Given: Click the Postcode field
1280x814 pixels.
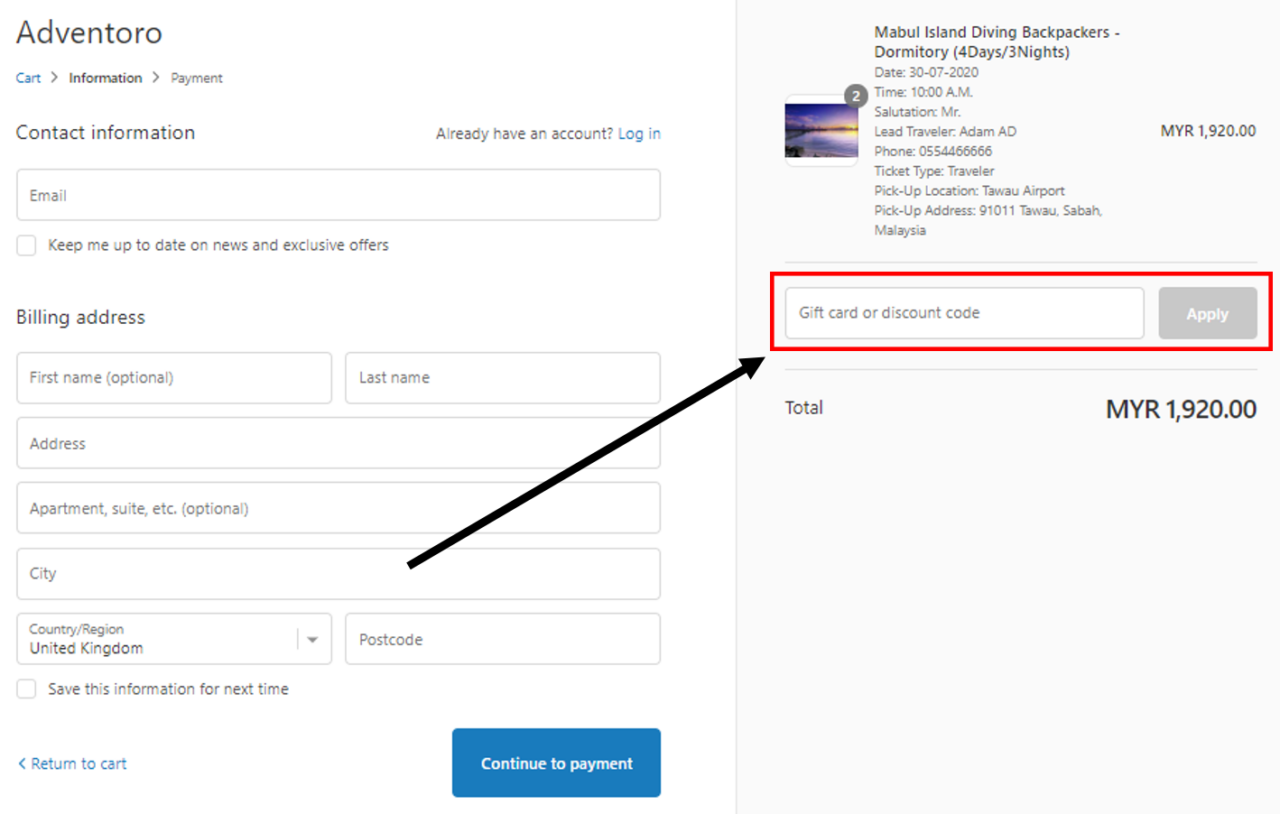Looking at the screenshot, I should click(503, 639).
